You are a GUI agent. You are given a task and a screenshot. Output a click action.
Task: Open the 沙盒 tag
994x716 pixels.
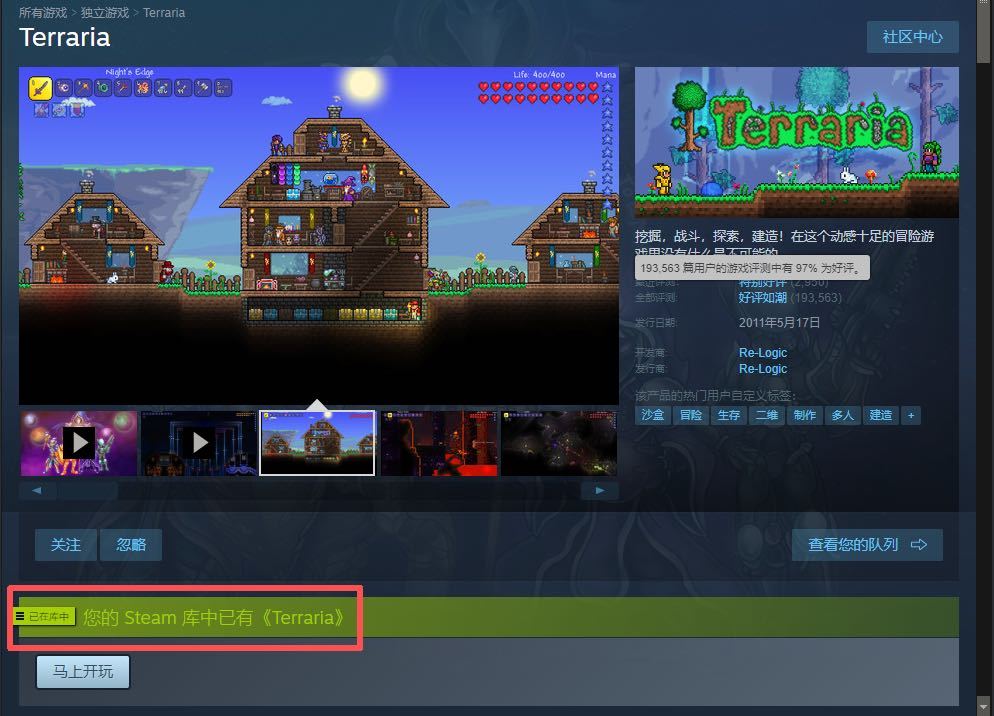pos(652,415)
